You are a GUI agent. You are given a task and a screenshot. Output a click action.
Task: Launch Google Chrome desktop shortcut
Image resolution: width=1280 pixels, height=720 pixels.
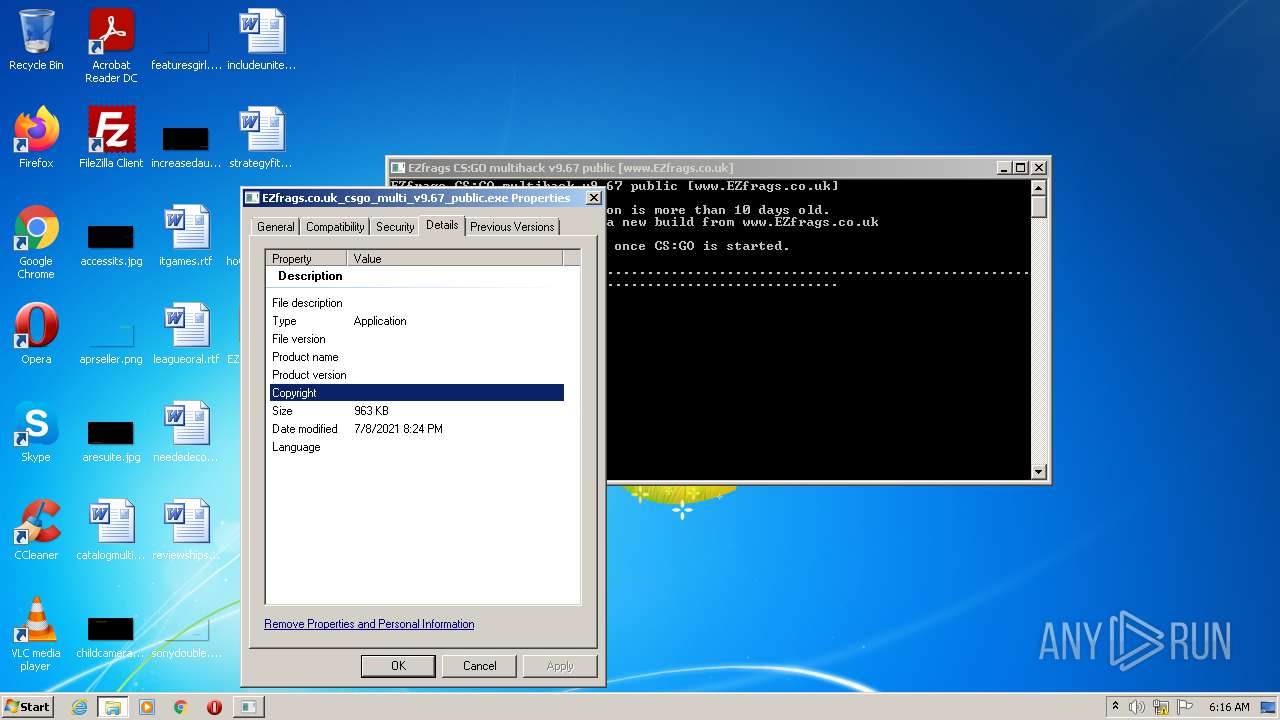pyautogui.click(x=36, y=242)
